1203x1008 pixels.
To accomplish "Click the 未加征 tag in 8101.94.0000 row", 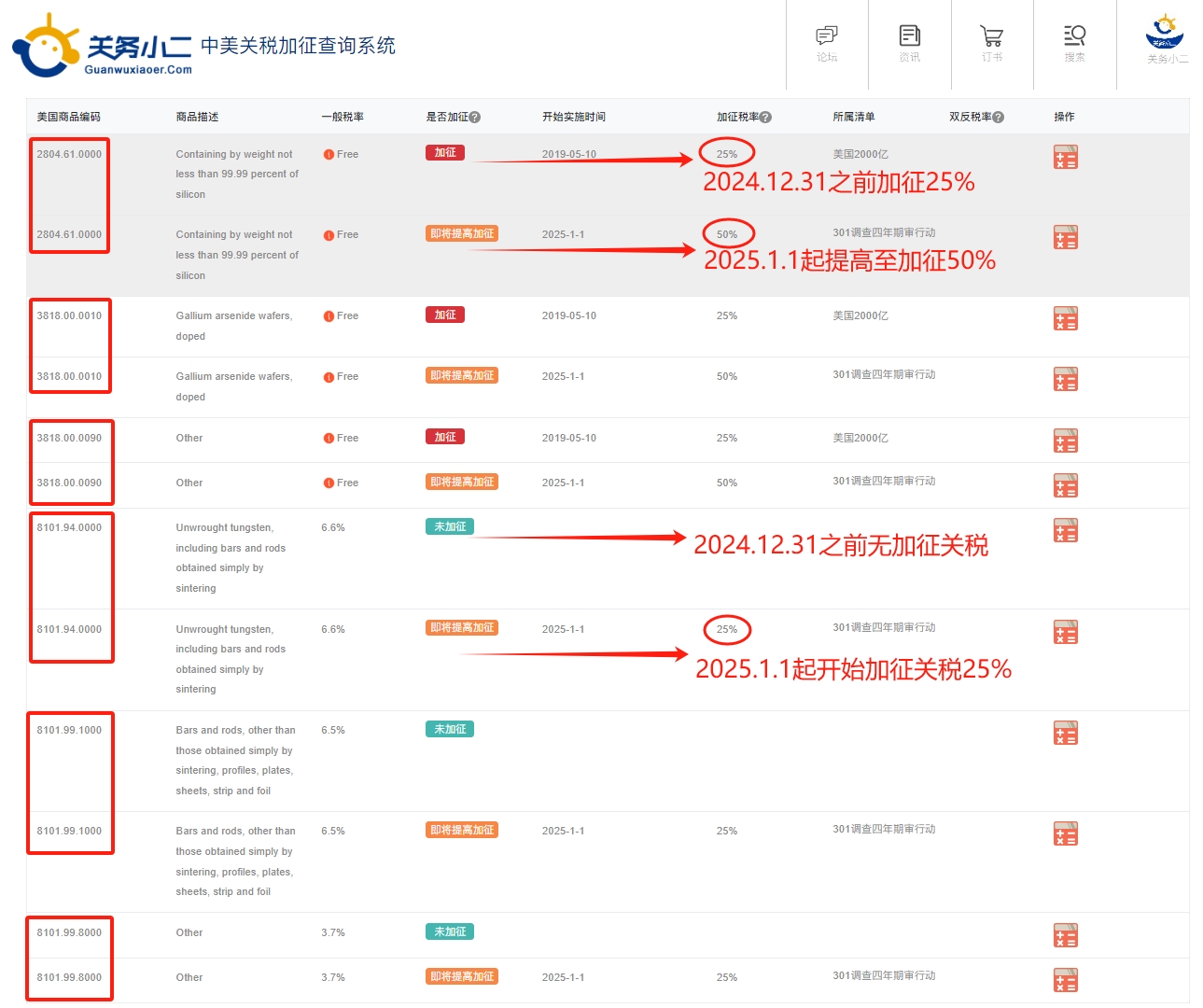I will tap(450, 526).
